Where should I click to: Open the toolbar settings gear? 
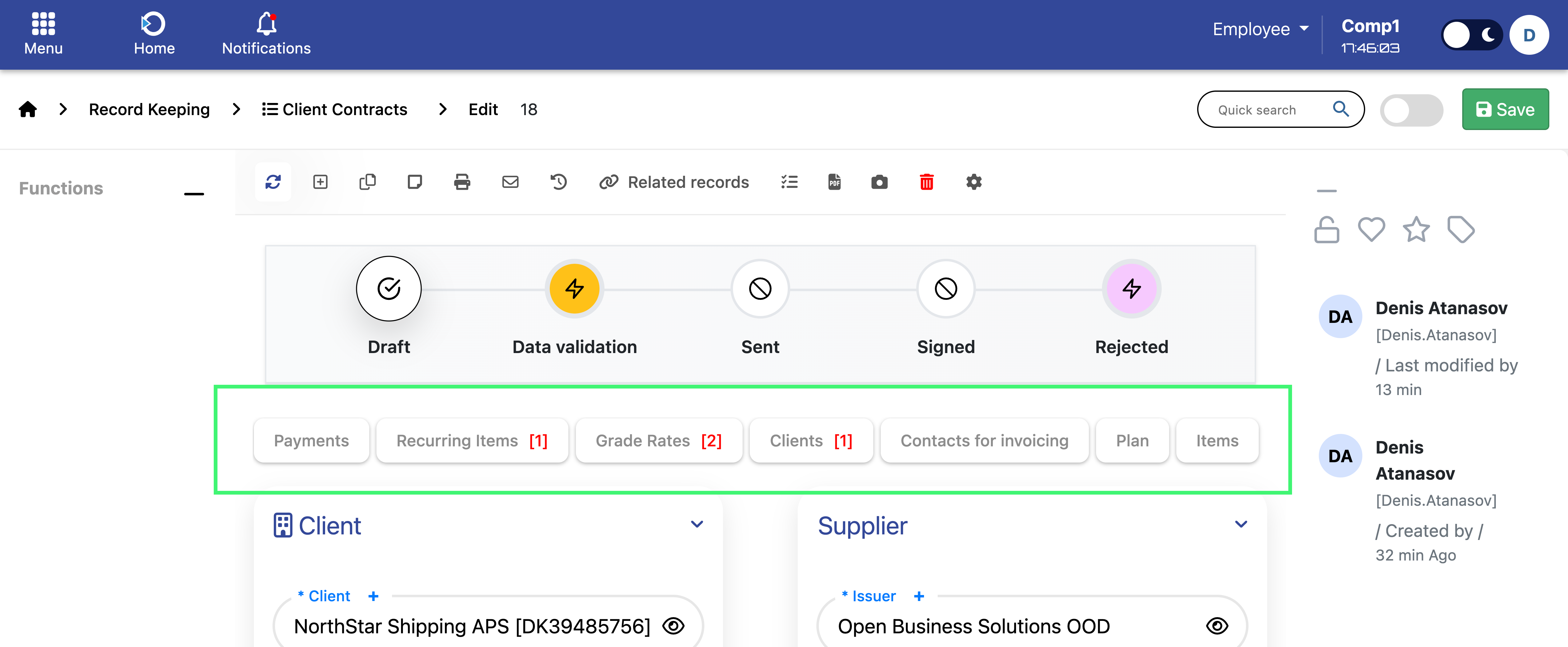974,182
